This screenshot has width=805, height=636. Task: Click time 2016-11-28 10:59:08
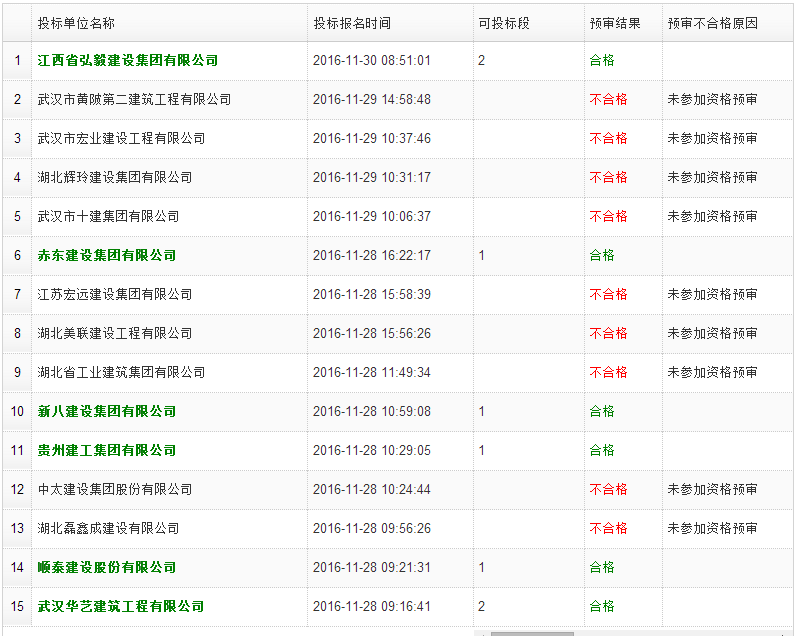point(372,412)
